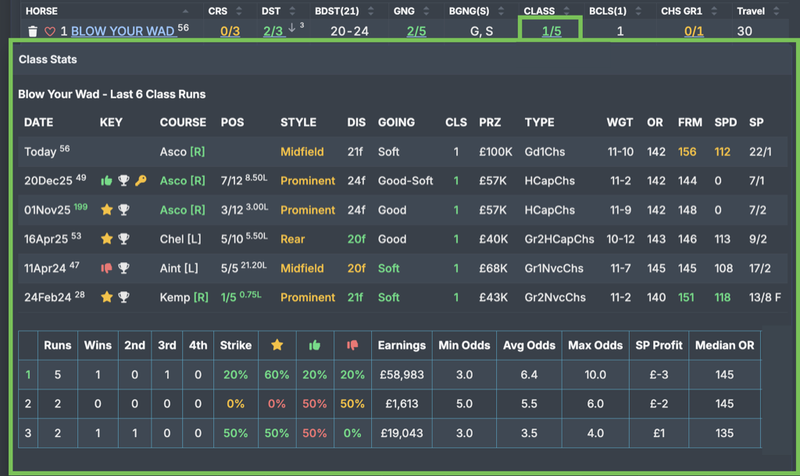Click the star column header in summary table

[x=278, y=346]
